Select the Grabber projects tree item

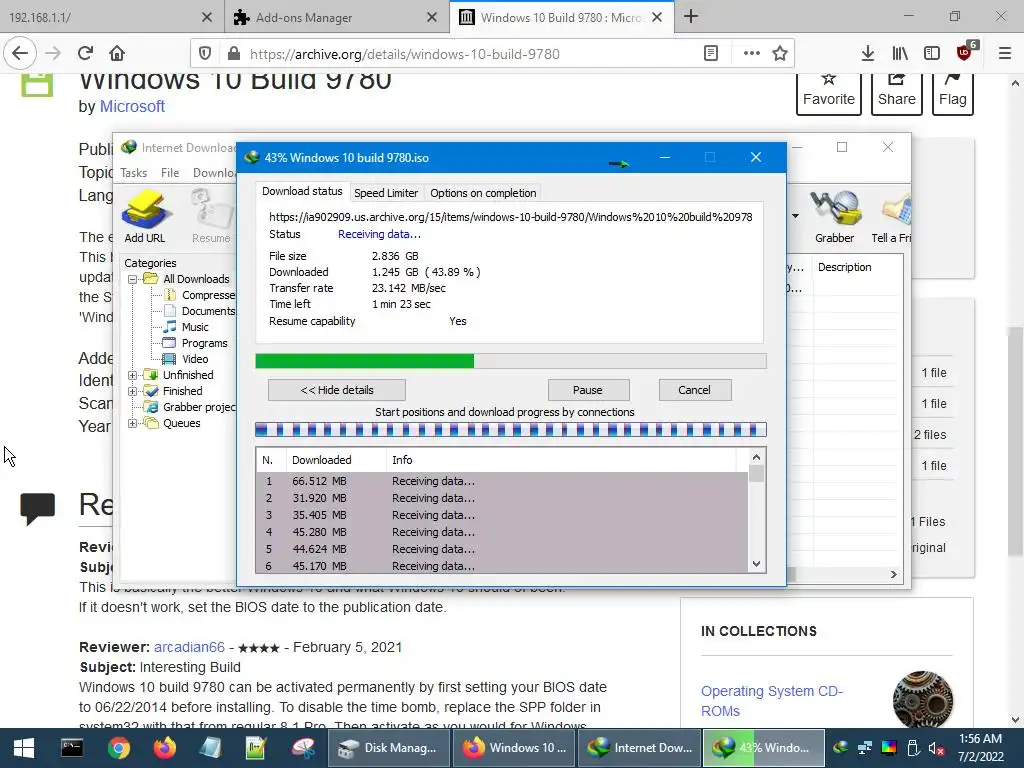pyautogui.click(x=199, y=407)
